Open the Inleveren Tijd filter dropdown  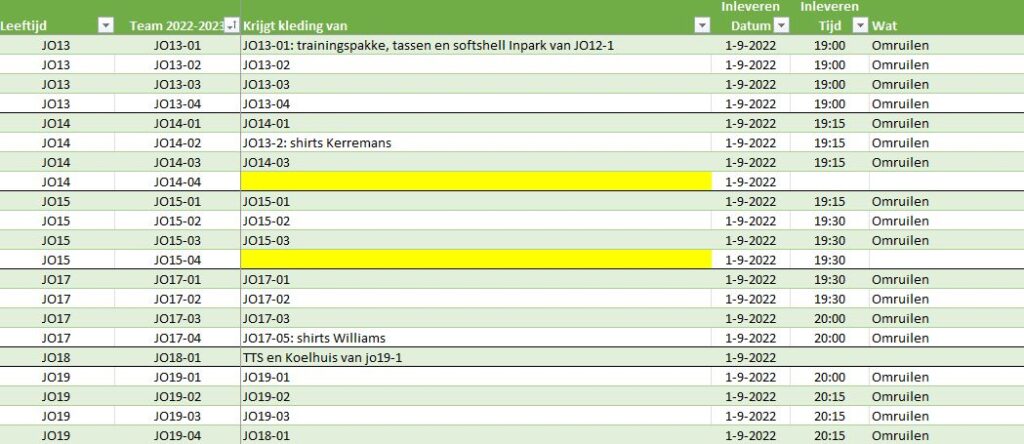pos(861,25)
